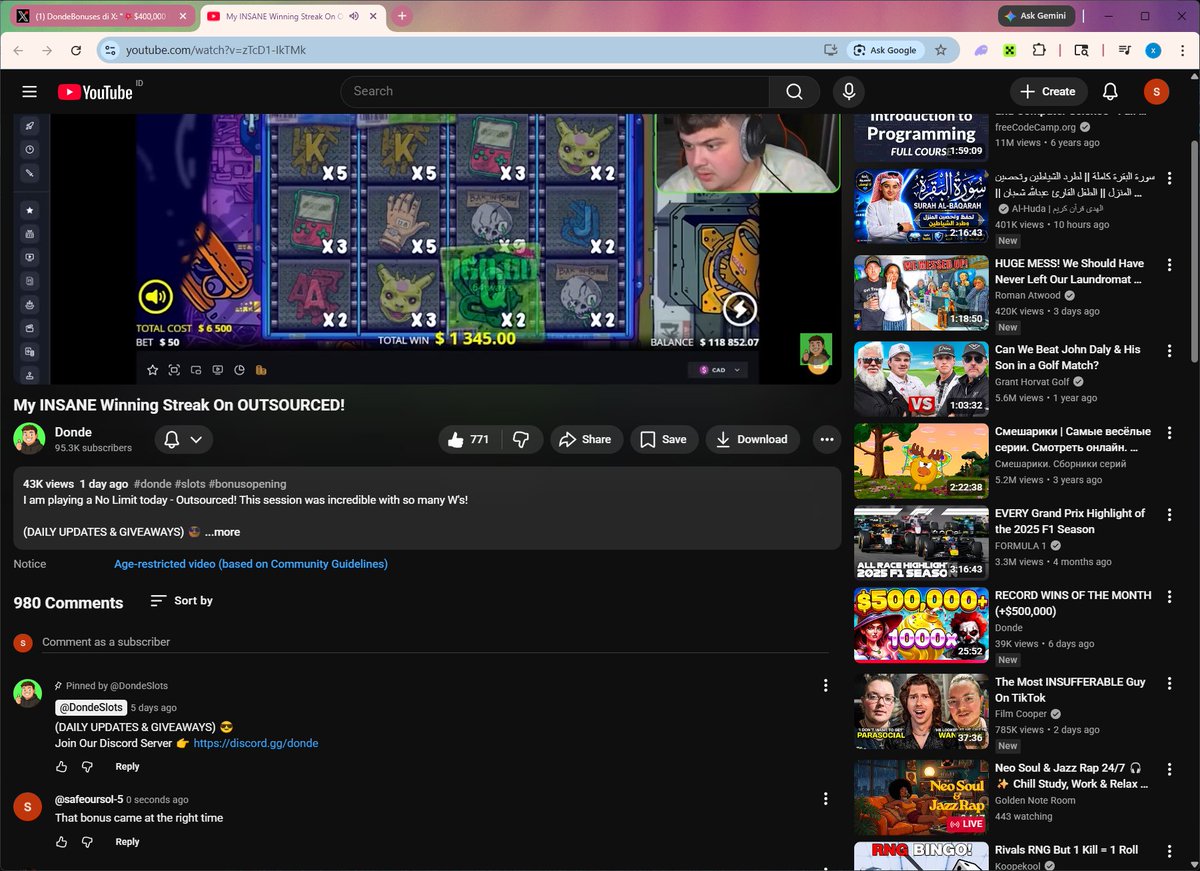Open the Most INSUFFERABLE Guy On TikTok thumbnail
Screen dimensions: 1200x871
[921, 712]
